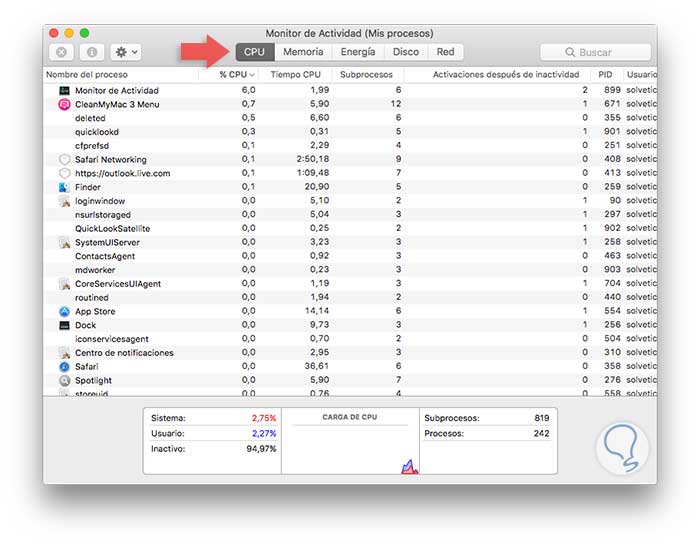Screen dimensions: 700x546
Task: Click the App Store process name
Action: coord(95,311)
